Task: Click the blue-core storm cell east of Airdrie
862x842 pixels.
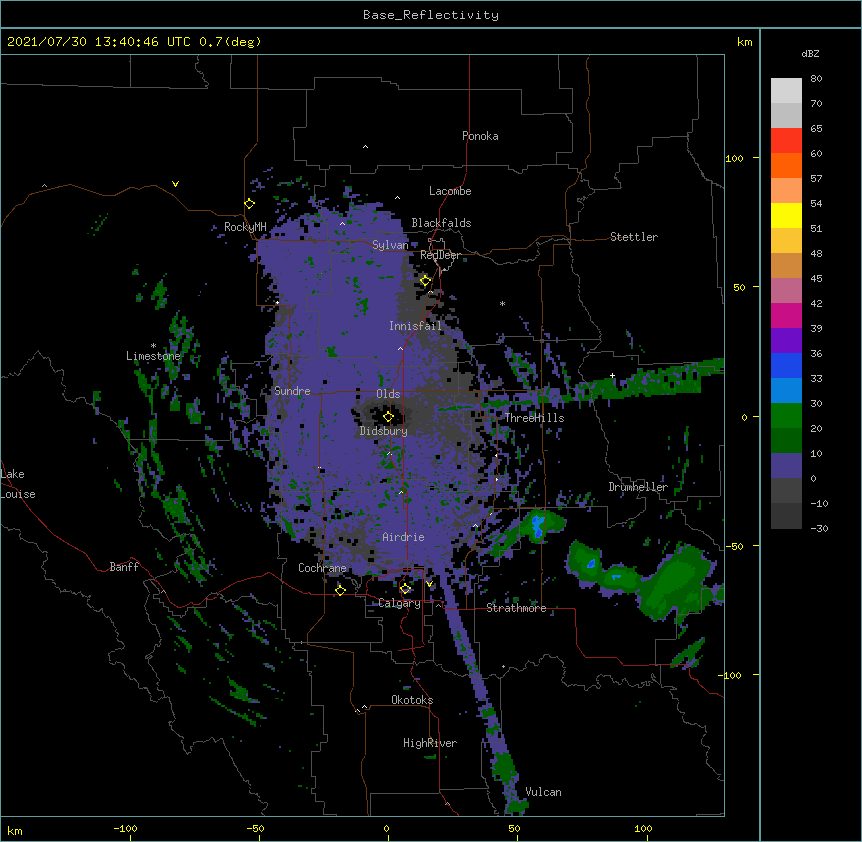Action: point(537,525)
